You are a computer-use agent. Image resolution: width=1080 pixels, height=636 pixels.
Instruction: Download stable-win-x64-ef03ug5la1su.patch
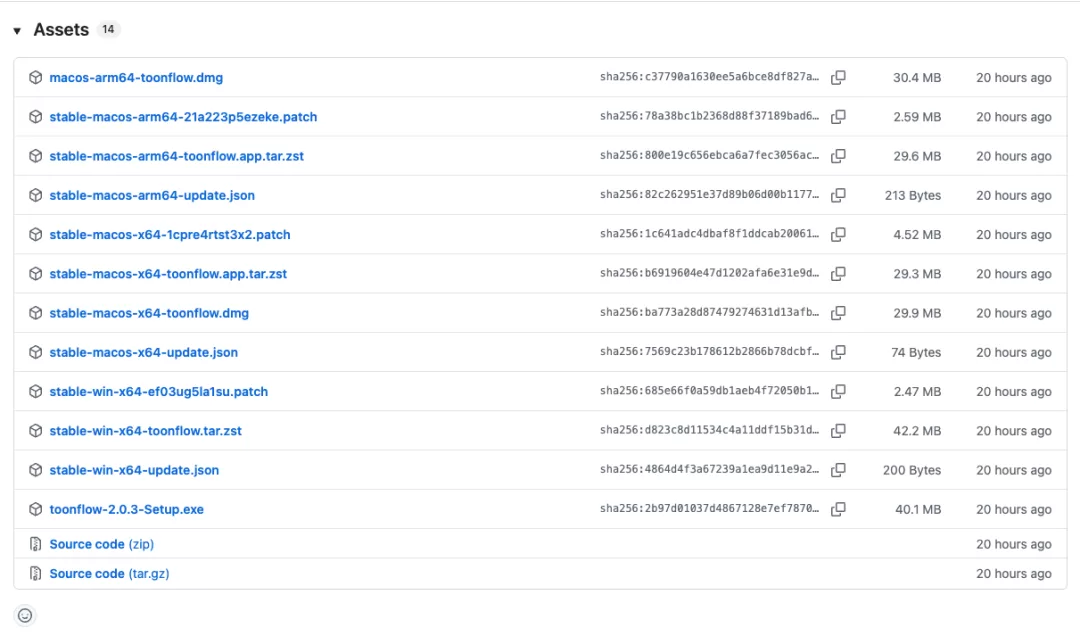(158, 392)
